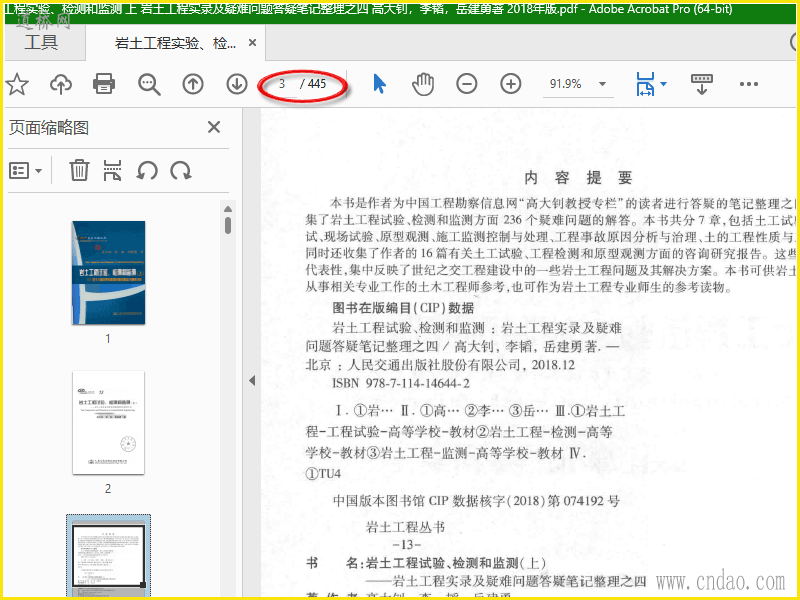Click the page 2 number label under thumbnail
800x600 pixels.
pos(108,488)
